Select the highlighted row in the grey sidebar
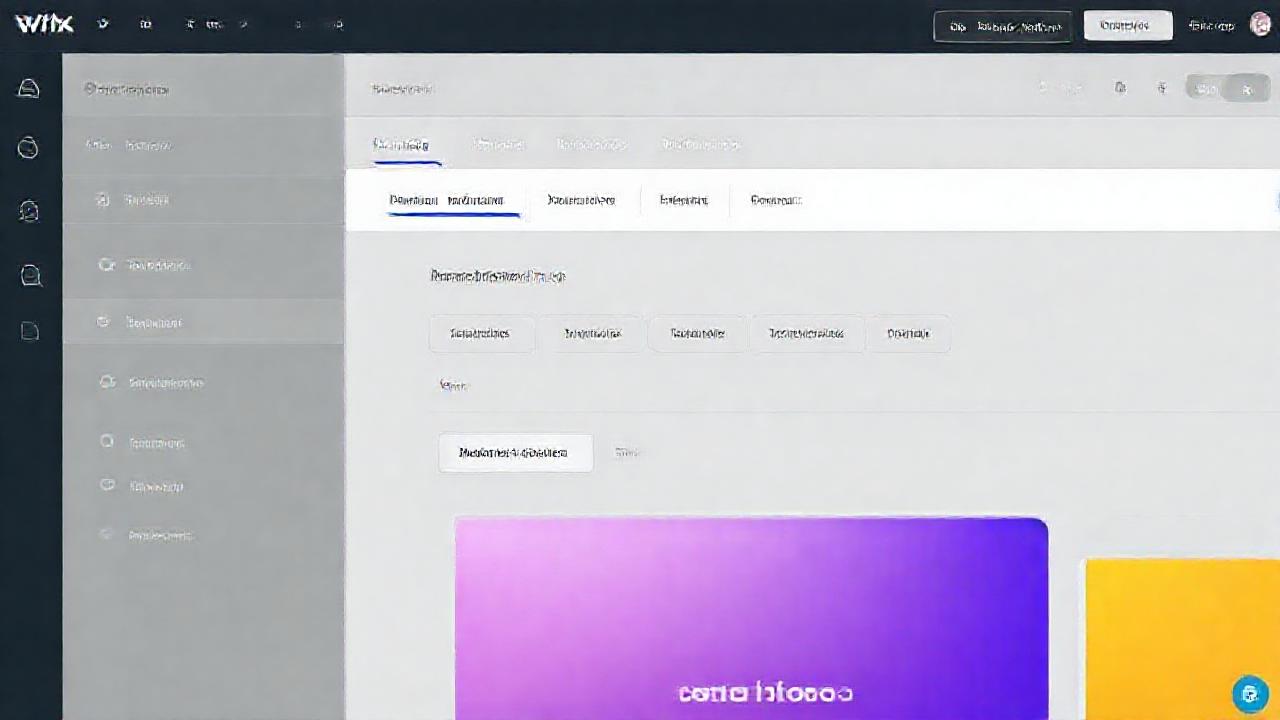The image size is (1280, 720). coord(203,323)
